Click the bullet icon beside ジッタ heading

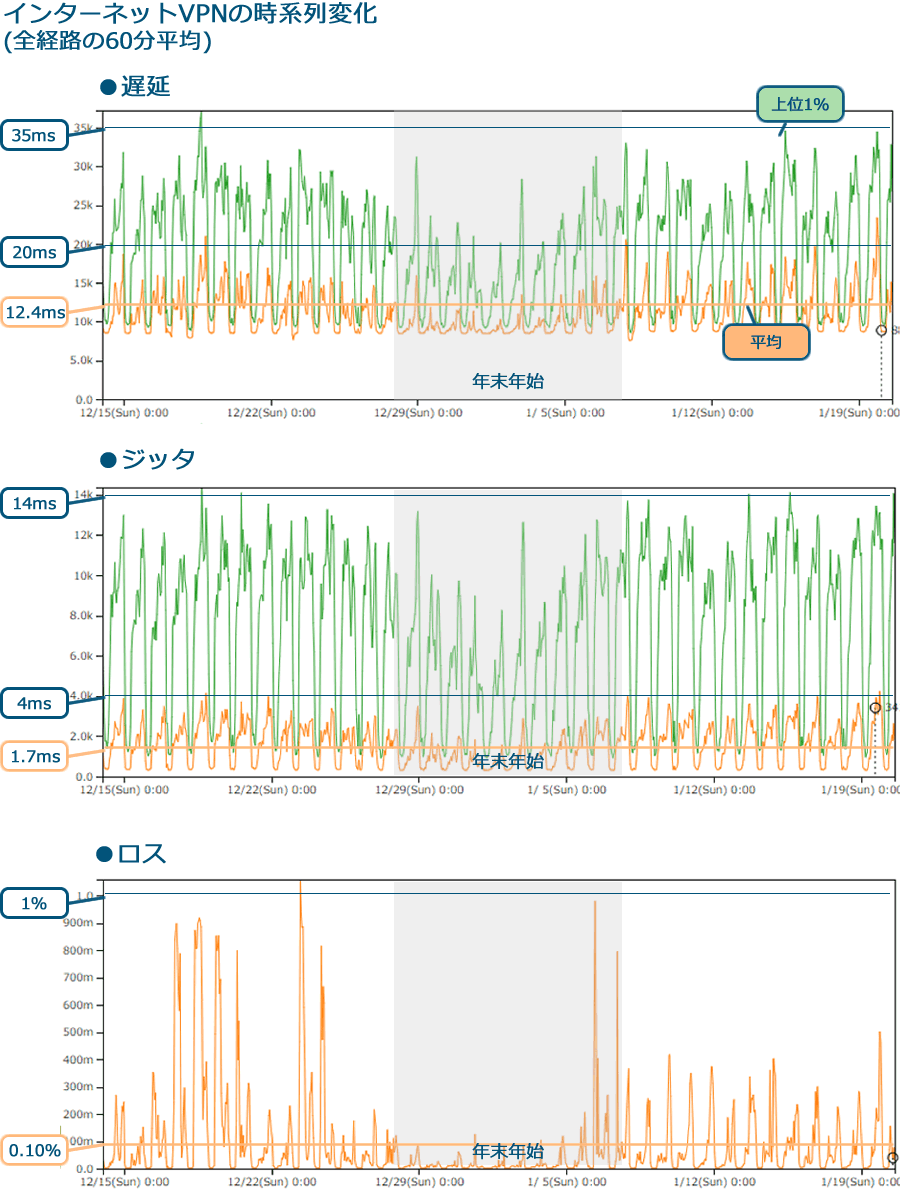coord(109,460)
